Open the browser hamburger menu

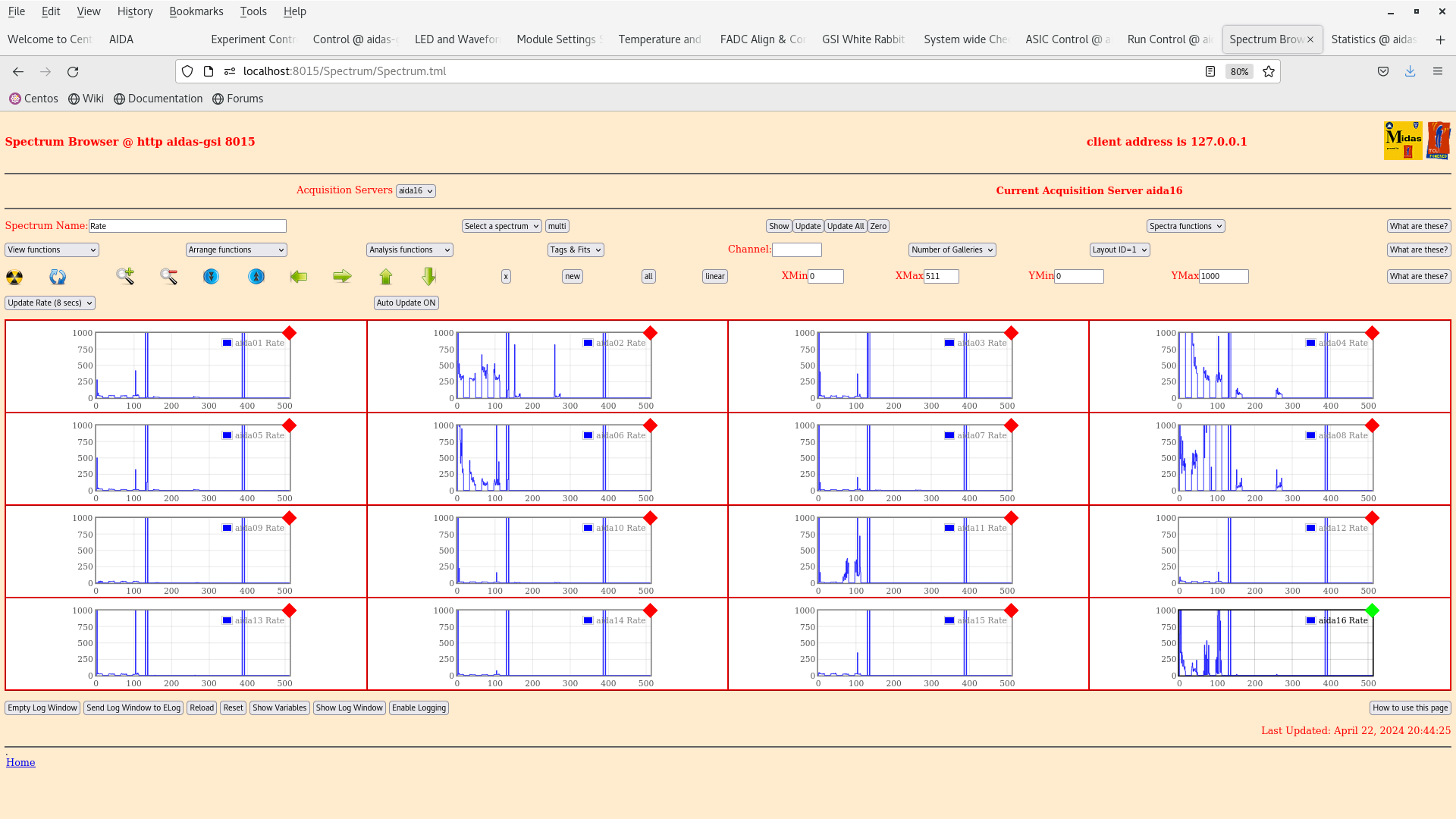pyautogui.click(x=1438, y=71)
